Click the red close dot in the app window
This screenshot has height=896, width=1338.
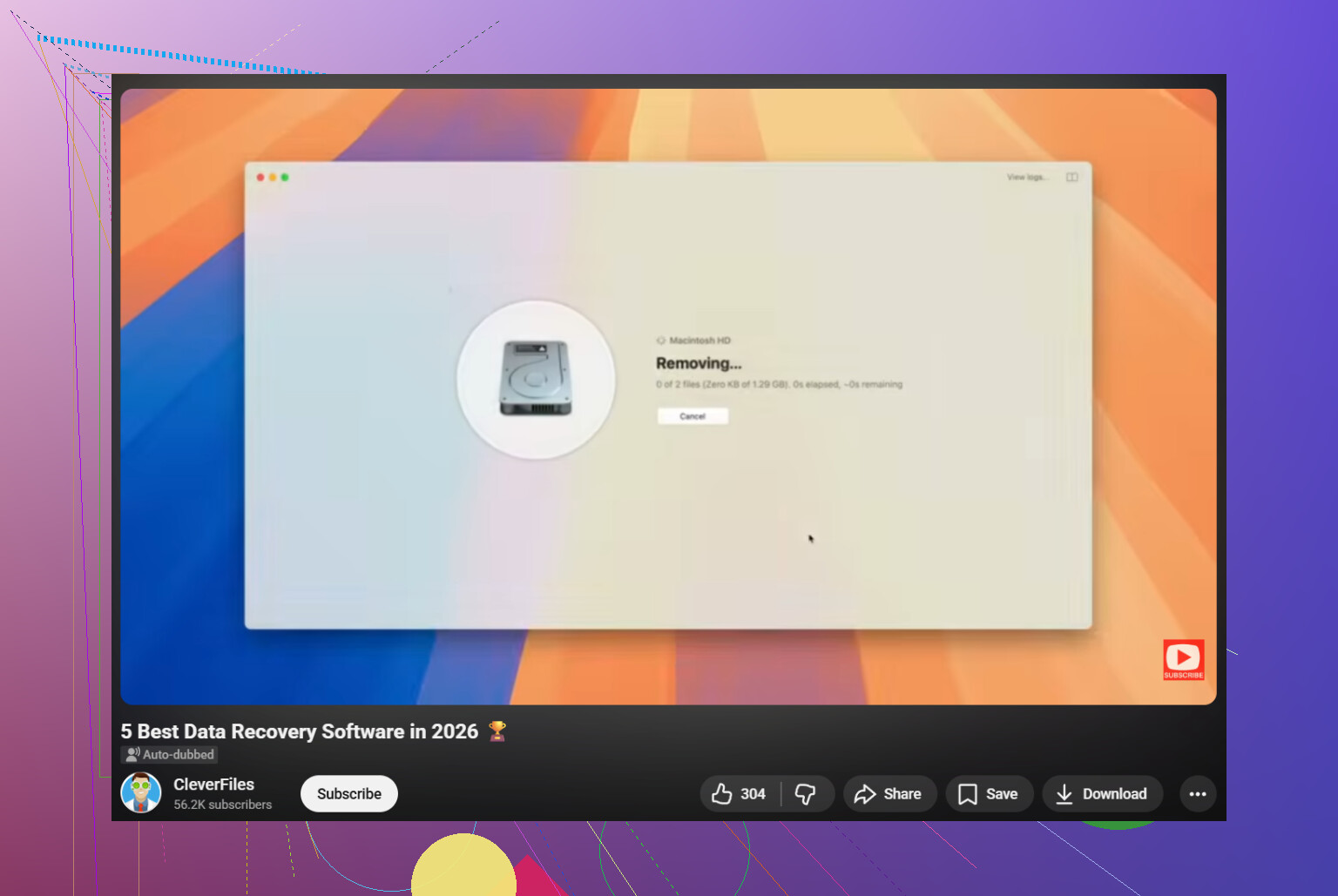pyautogui.click(x=260, y=177)
